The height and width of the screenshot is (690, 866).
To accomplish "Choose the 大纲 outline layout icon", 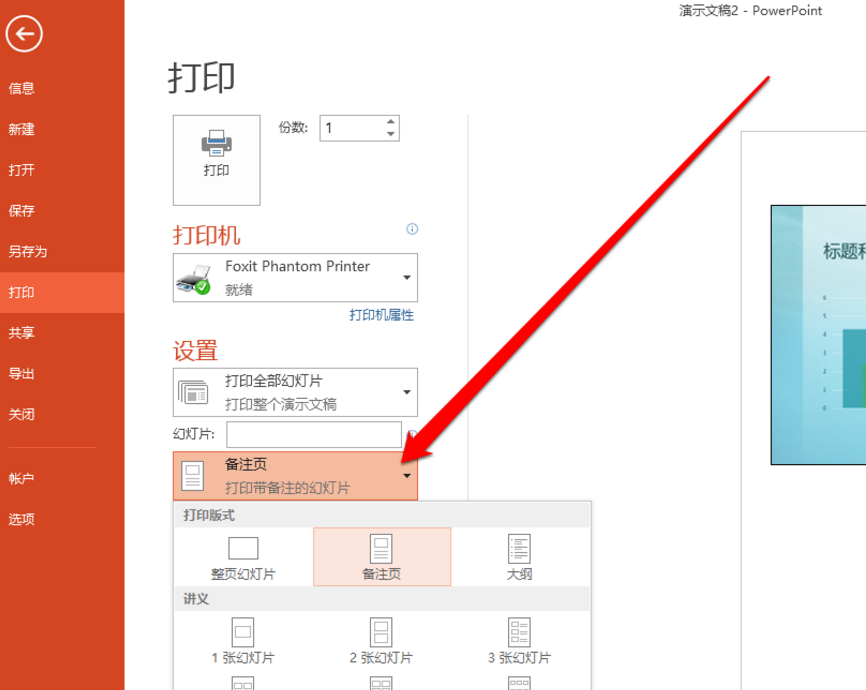I will point(519,549).
